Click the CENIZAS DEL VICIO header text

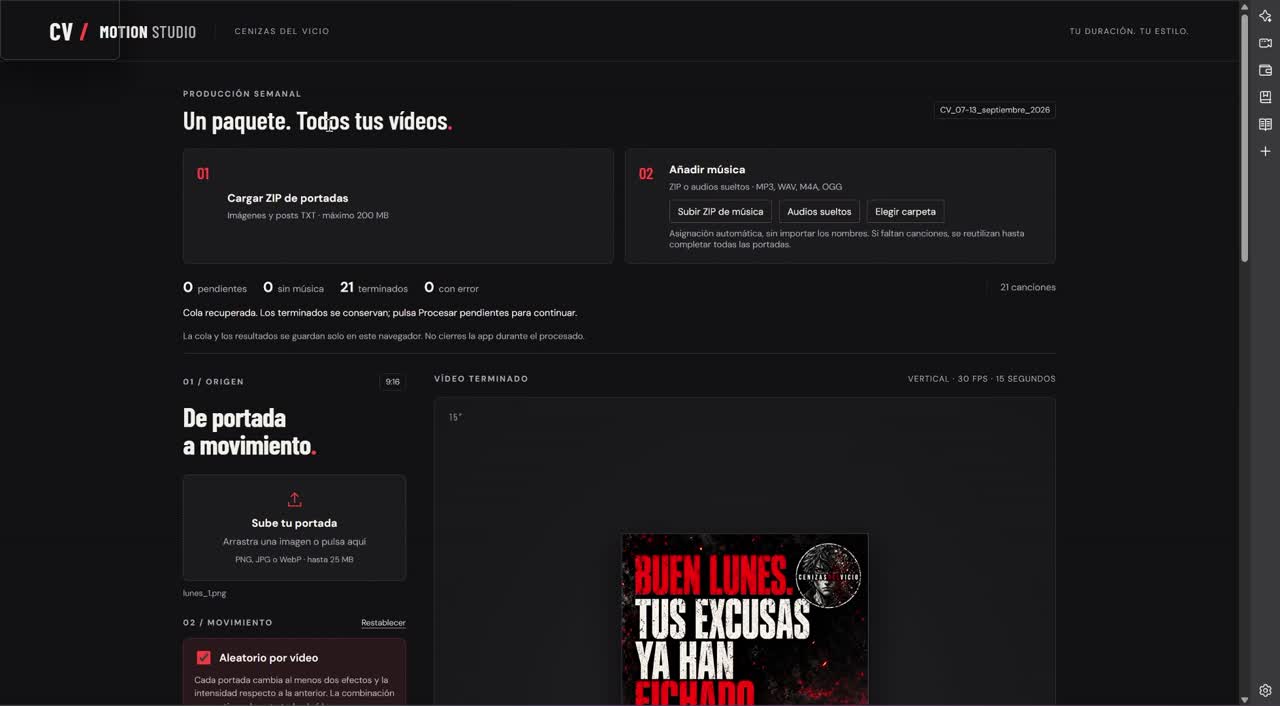[282, 31]
